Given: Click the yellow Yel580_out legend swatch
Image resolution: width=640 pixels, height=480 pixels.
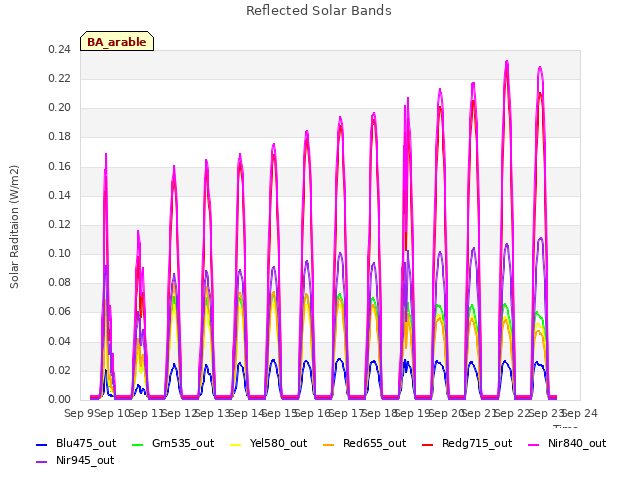Looking at the screenshot, I should click(x=236, y=444).
